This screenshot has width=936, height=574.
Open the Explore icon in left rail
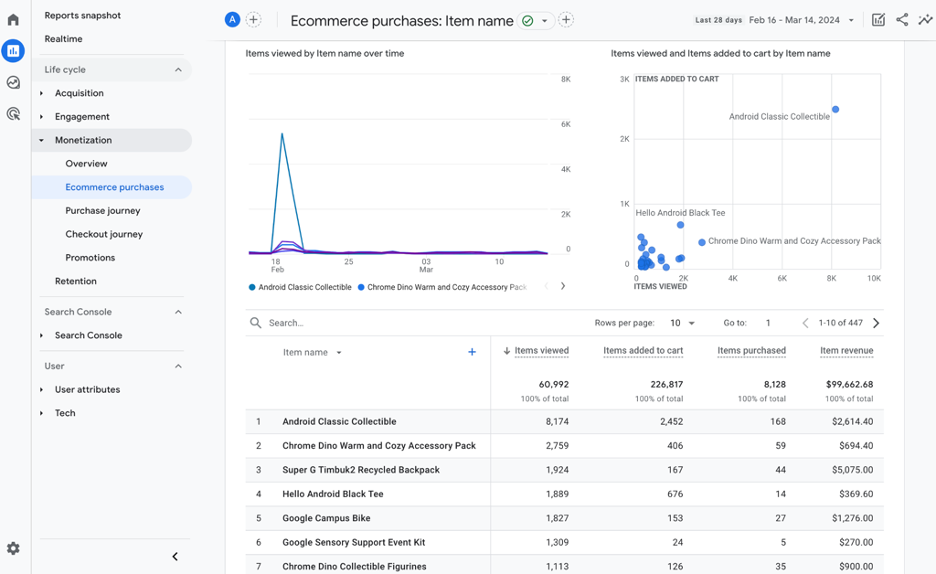point(13,82)
